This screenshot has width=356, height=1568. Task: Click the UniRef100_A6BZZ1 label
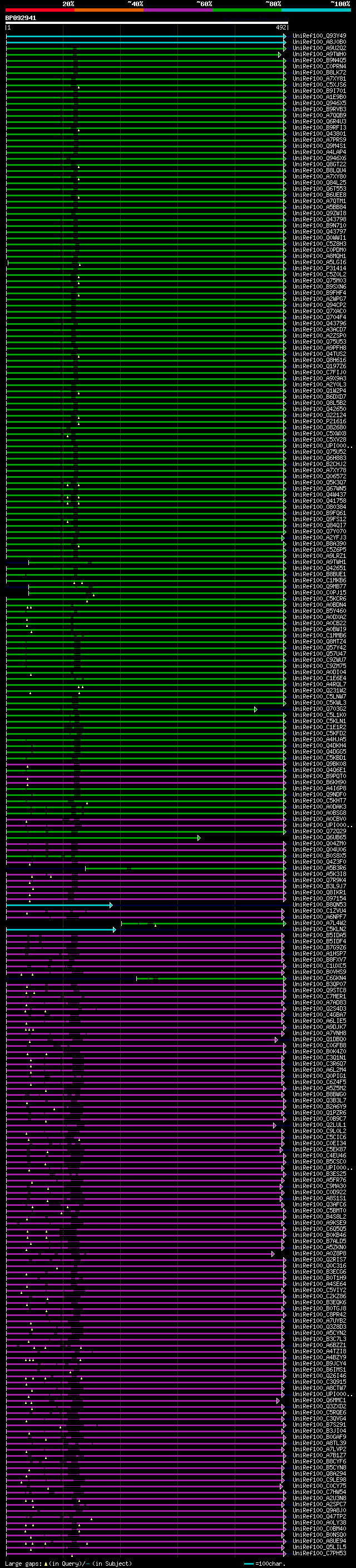pyautogui.click(x=319, y=1344)
